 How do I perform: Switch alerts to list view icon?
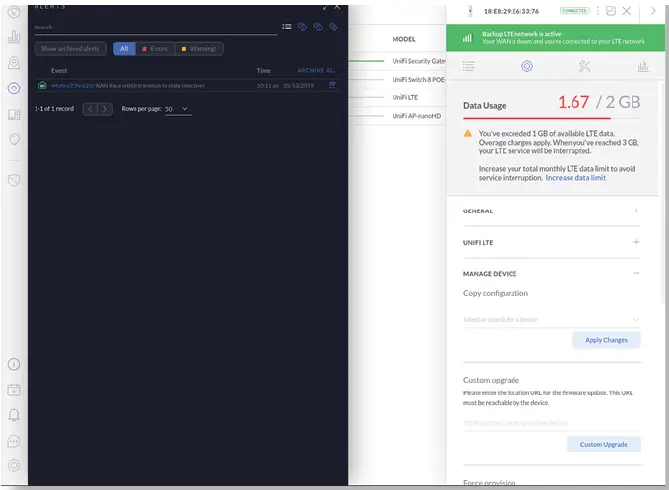[x=287, y=27]
